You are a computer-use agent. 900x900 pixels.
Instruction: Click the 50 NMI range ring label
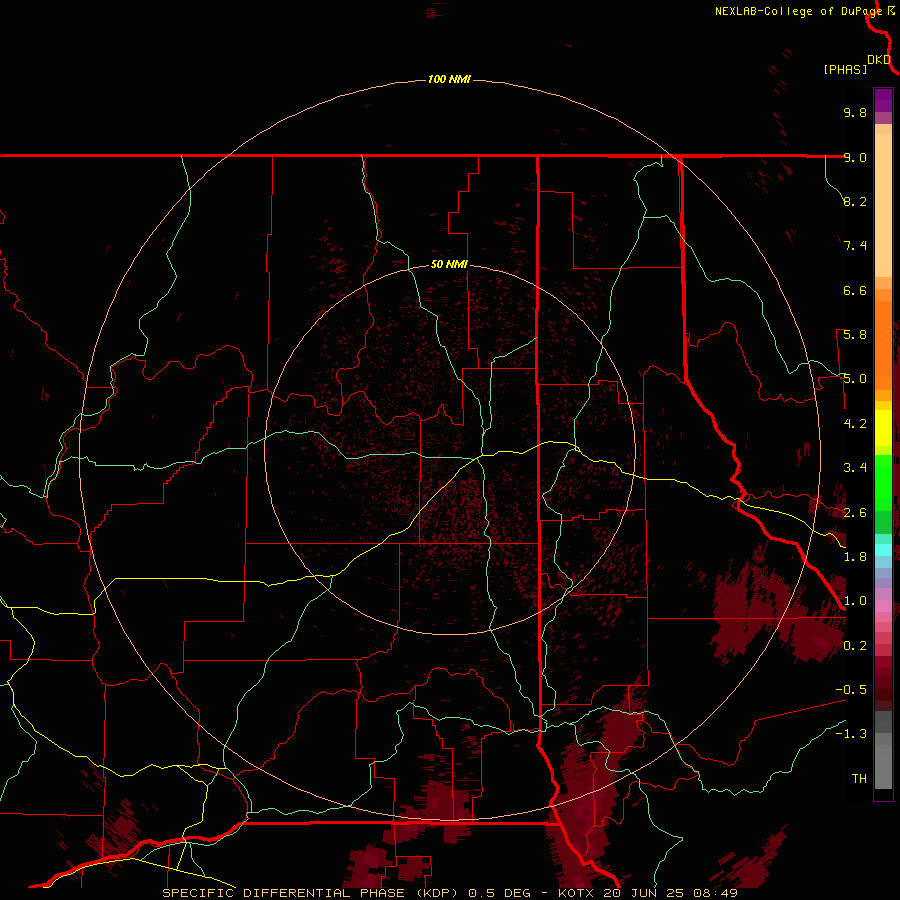pyautogui.click(x=449, y=264)
